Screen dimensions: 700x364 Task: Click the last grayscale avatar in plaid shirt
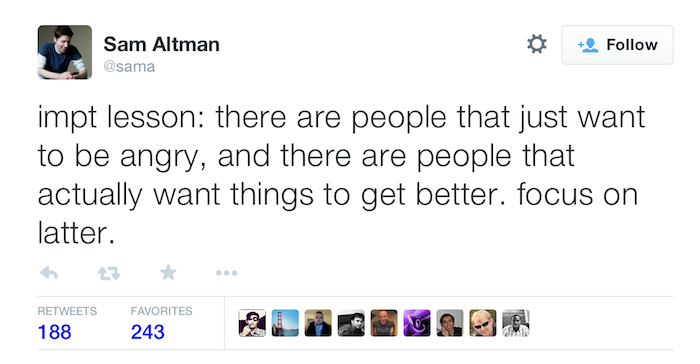(516, 323)
